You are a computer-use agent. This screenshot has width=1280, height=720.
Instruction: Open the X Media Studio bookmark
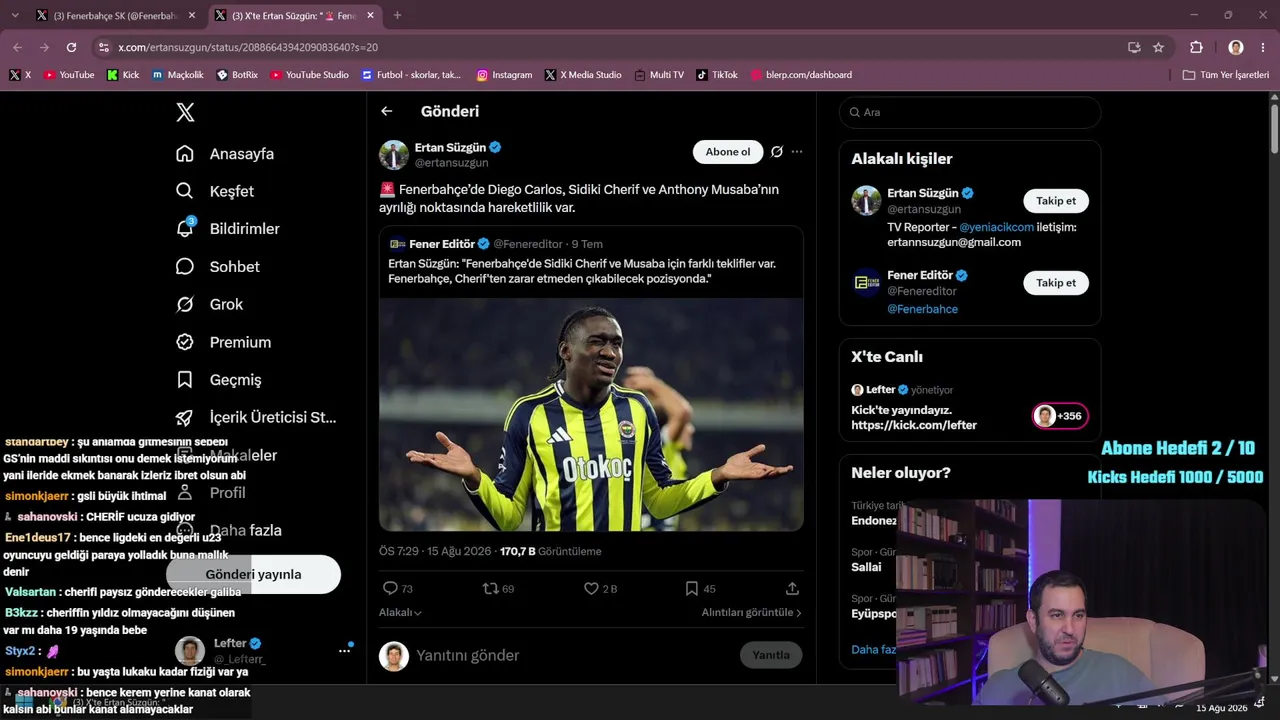coord(583,75)
